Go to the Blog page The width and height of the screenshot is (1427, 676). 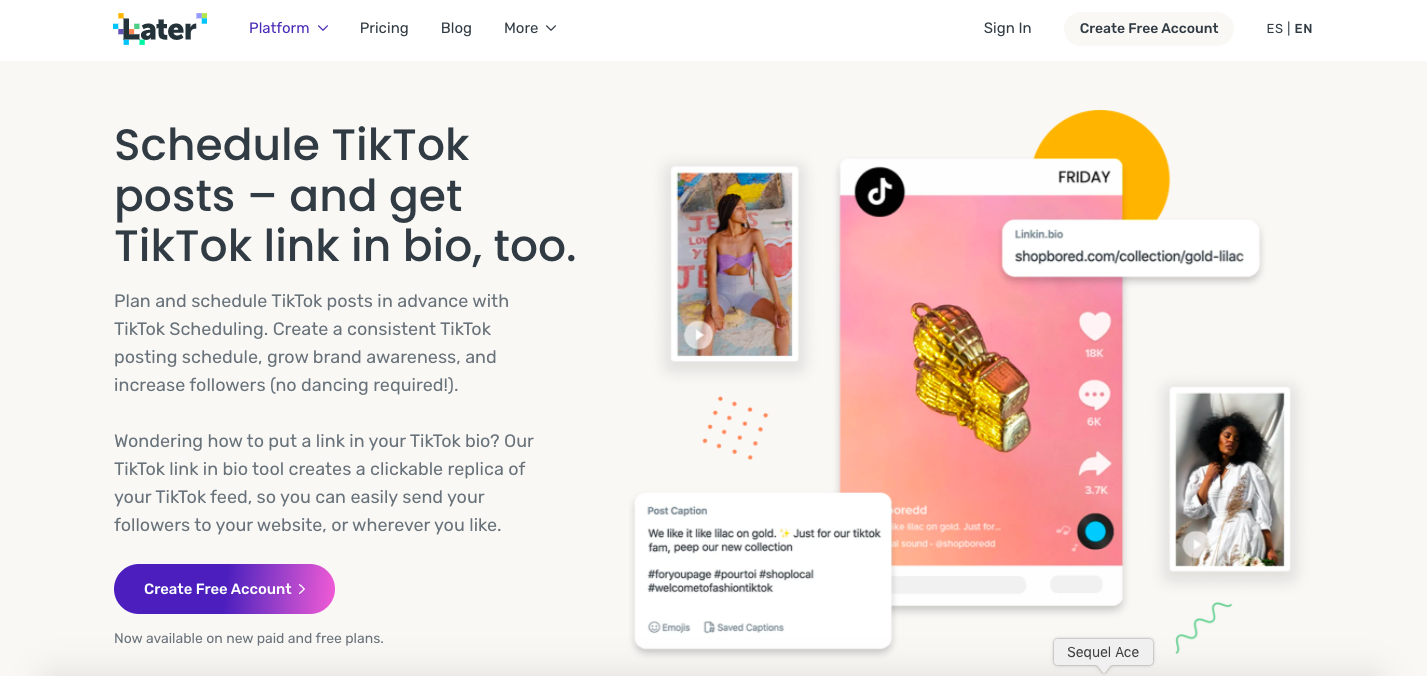[456, 28]
